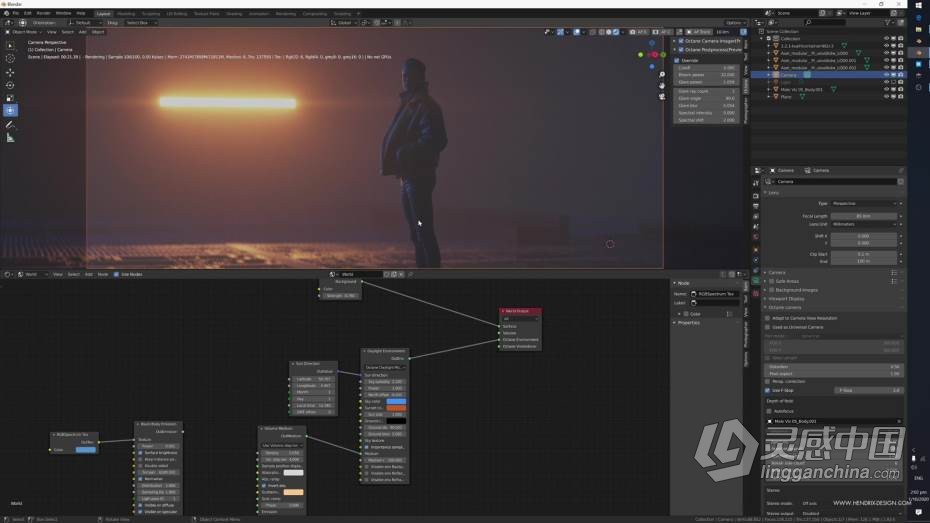Click the pan hand viewport gizmo

[662, 85]
